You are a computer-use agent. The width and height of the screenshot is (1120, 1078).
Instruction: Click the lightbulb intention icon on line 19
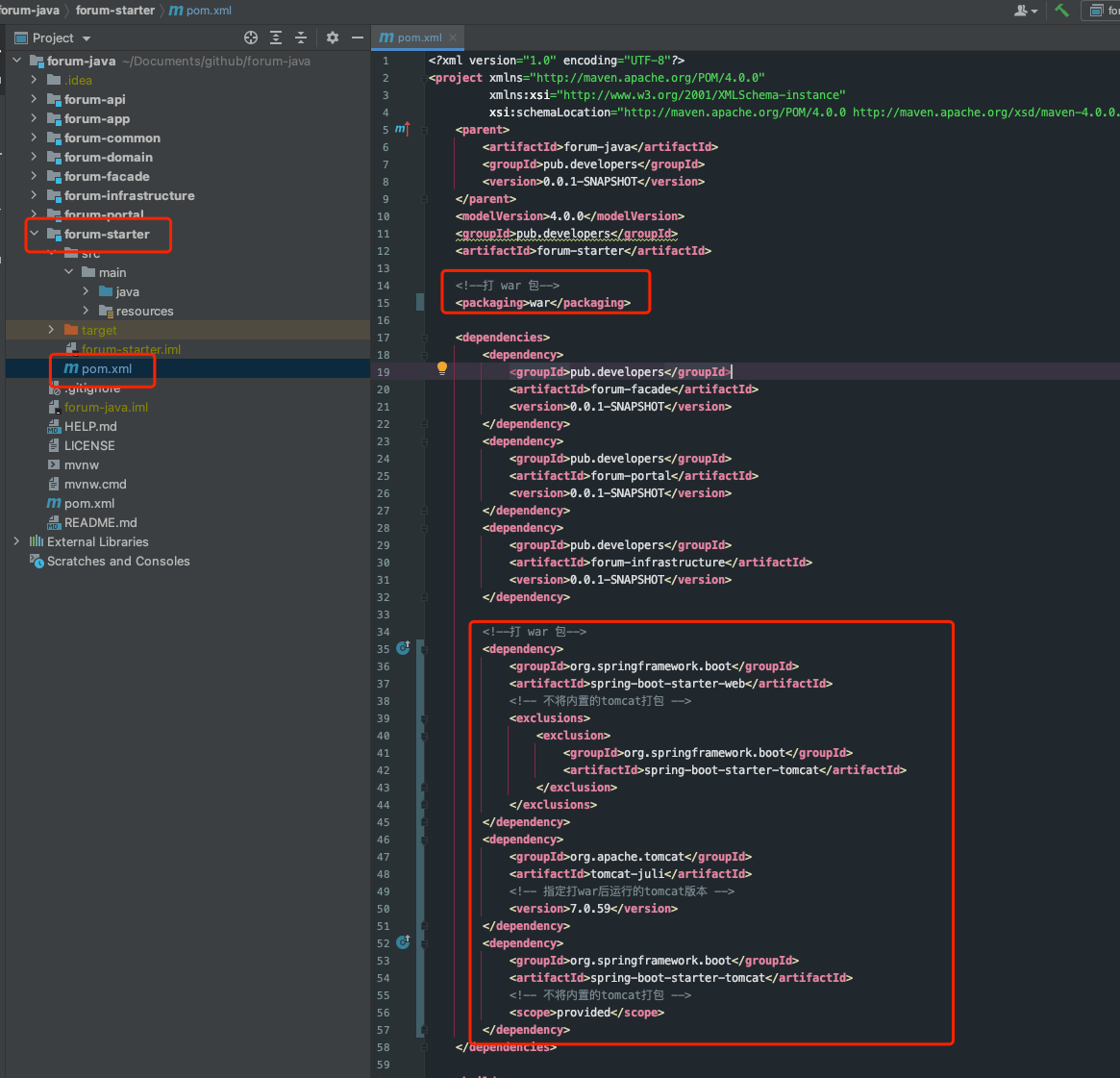(x=442, y=368)
